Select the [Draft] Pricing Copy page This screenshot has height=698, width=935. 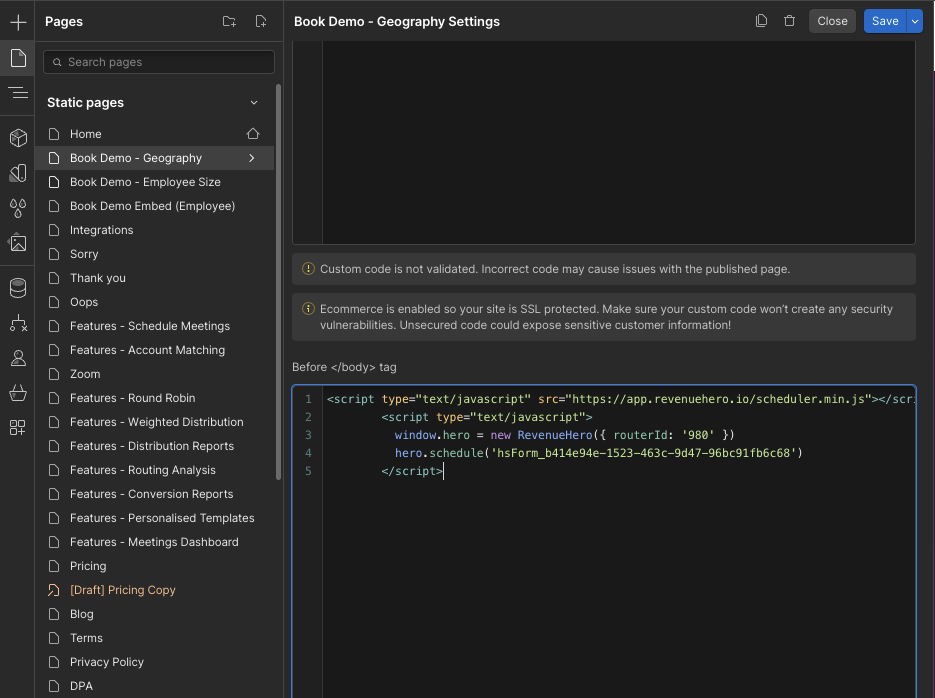pyautogui.click(x=154, y=590)
